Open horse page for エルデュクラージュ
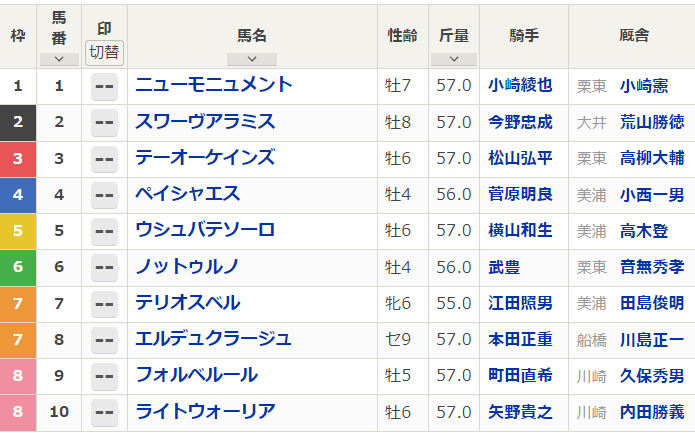This screenshot has height=433, width=695. click(x=213, y=339)
